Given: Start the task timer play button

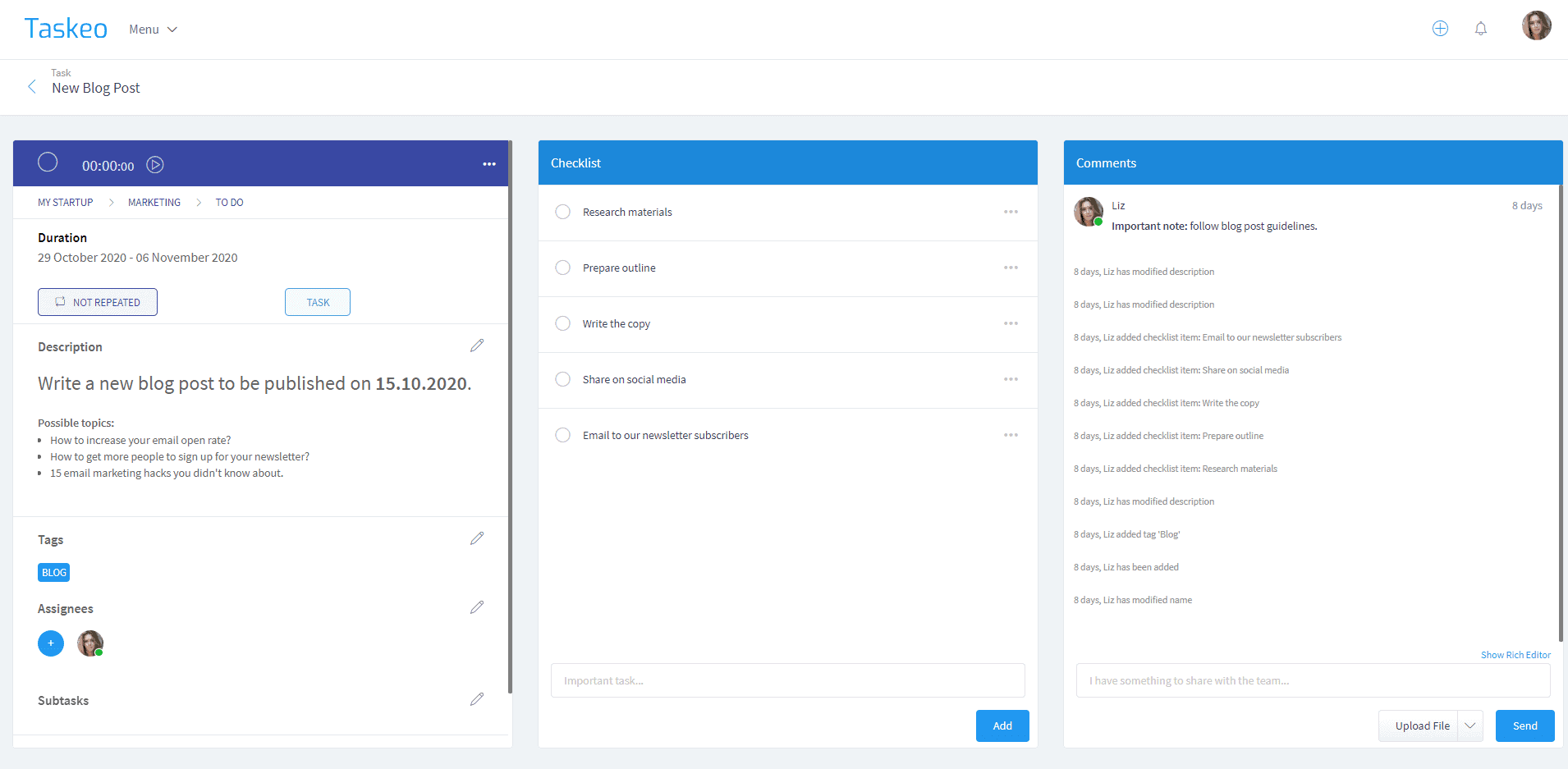Looking at the screenshot, I should click(x=155, y=165).
